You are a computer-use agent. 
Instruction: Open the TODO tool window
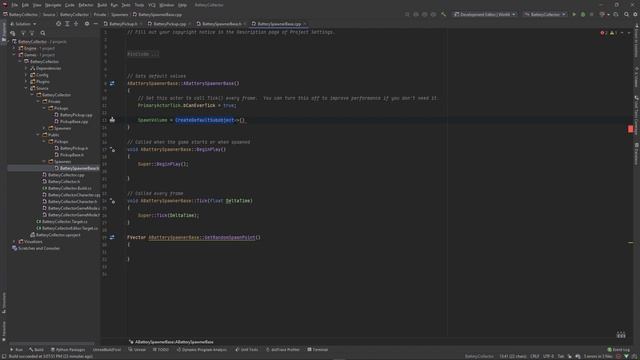161,350
